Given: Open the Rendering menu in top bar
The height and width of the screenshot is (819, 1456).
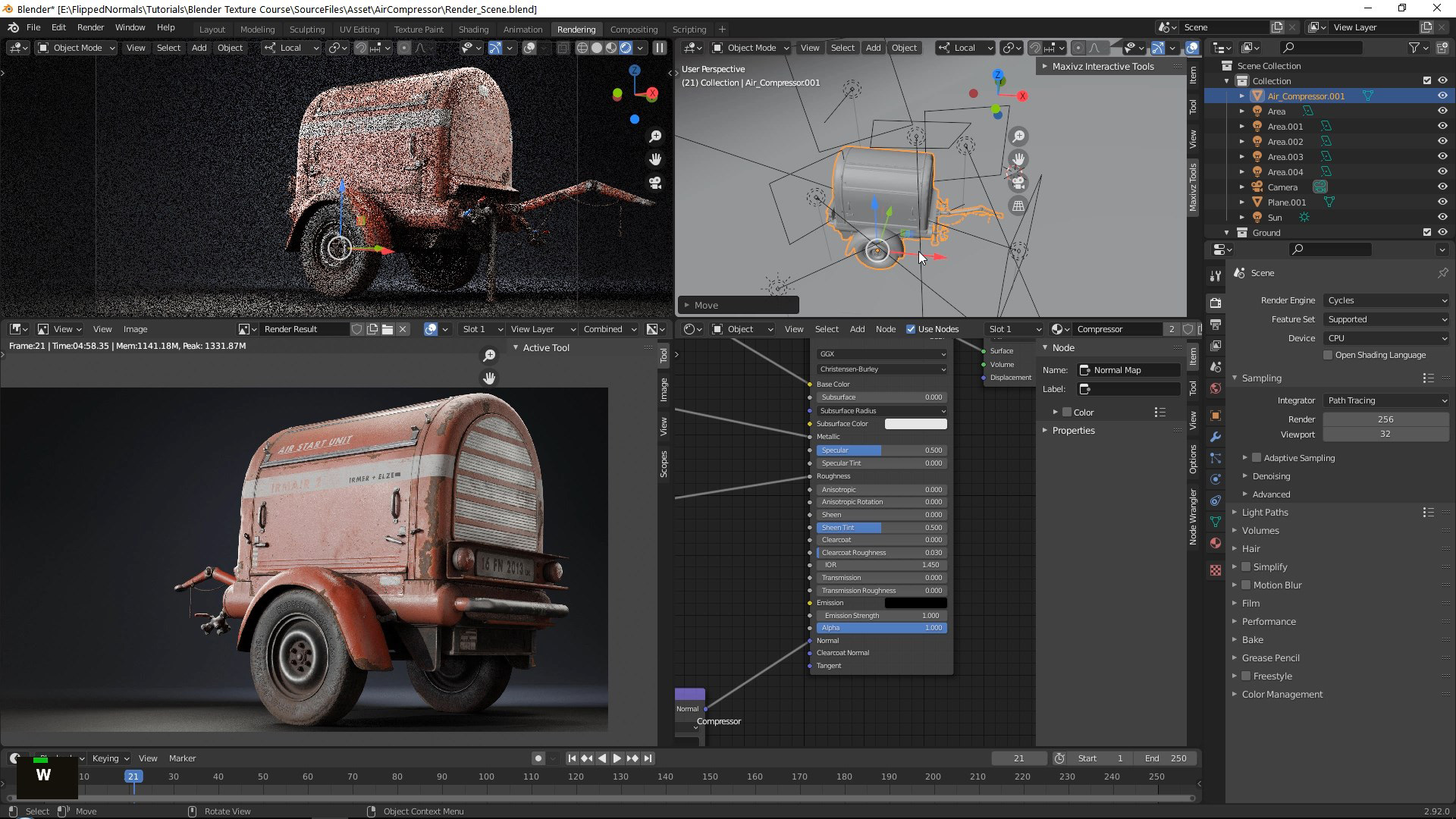Looking at the screenshot, I should click(x=576, y=28).
